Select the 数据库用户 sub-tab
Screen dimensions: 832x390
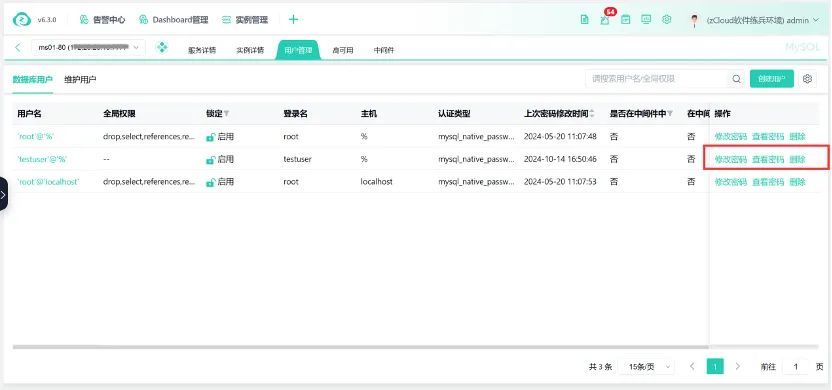(x=33, y=80)
